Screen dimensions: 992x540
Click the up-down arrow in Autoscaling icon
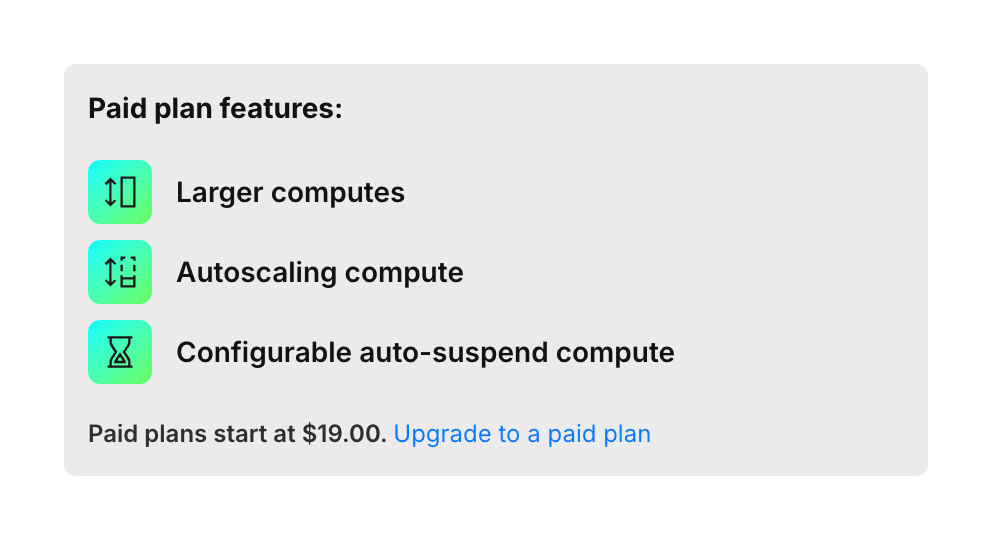111,272
